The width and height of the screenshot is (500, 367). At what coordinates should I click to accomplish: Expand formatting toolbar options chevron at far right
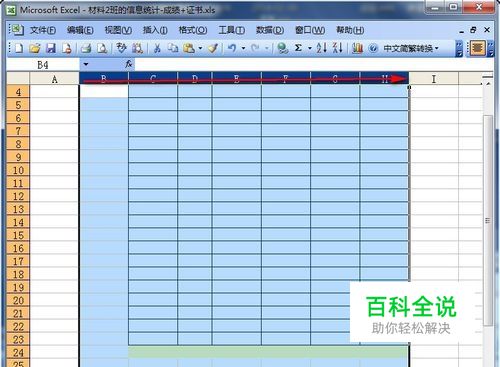491,48
